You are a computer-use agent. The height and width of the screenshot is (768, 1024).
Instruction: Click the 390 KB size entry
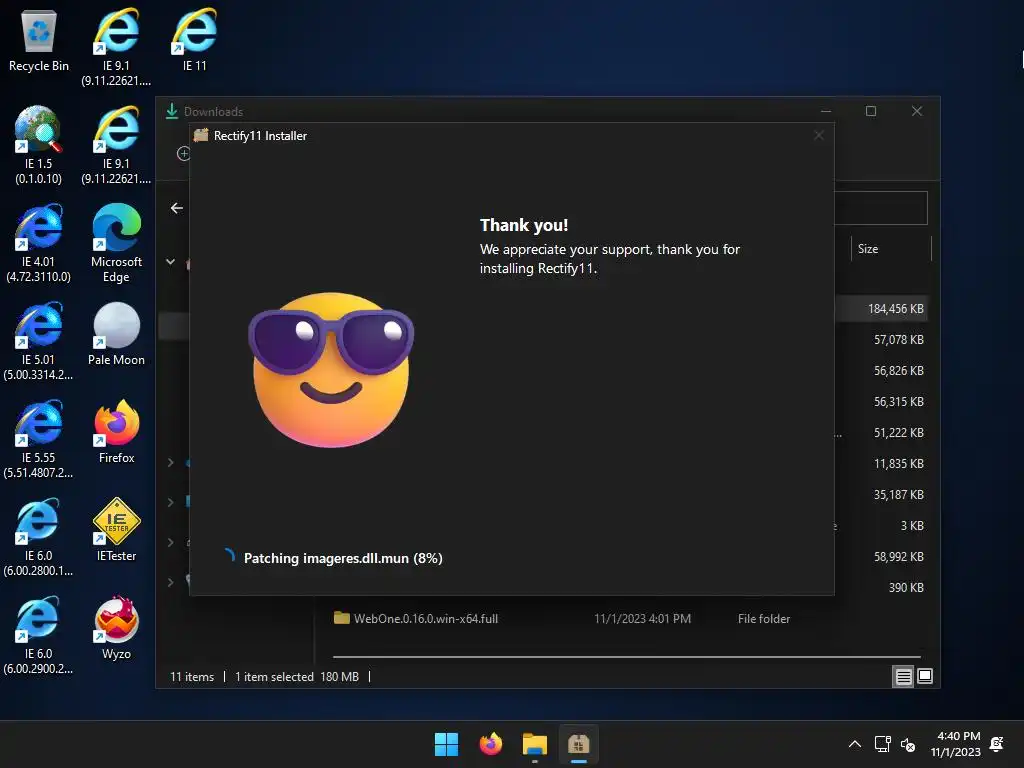pyautogui.click(x=906, y=588)
